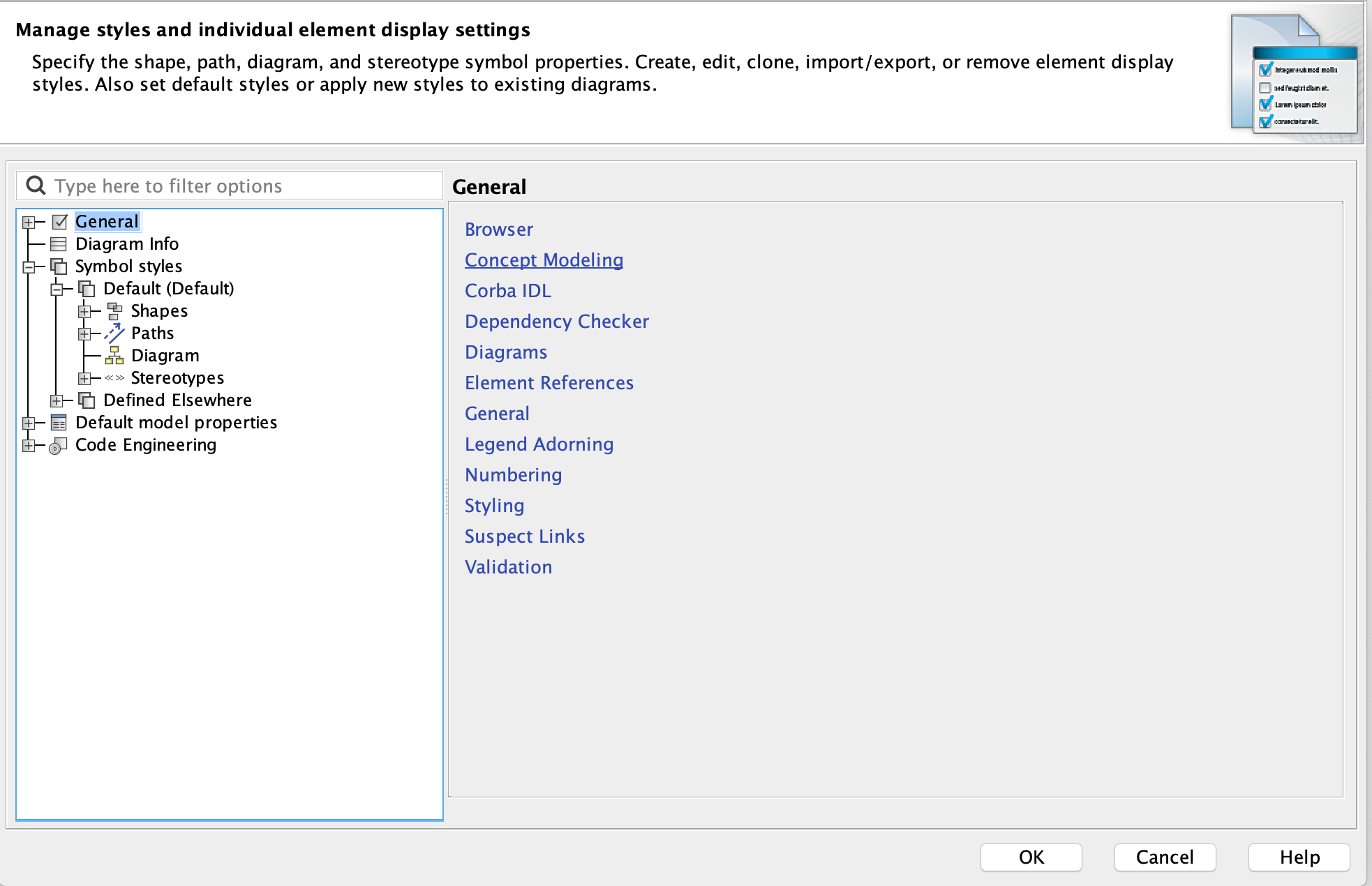Expand the Defined Elsewhere node
Viewport: 1372px width, 886px height.
(x=57, y=400)
